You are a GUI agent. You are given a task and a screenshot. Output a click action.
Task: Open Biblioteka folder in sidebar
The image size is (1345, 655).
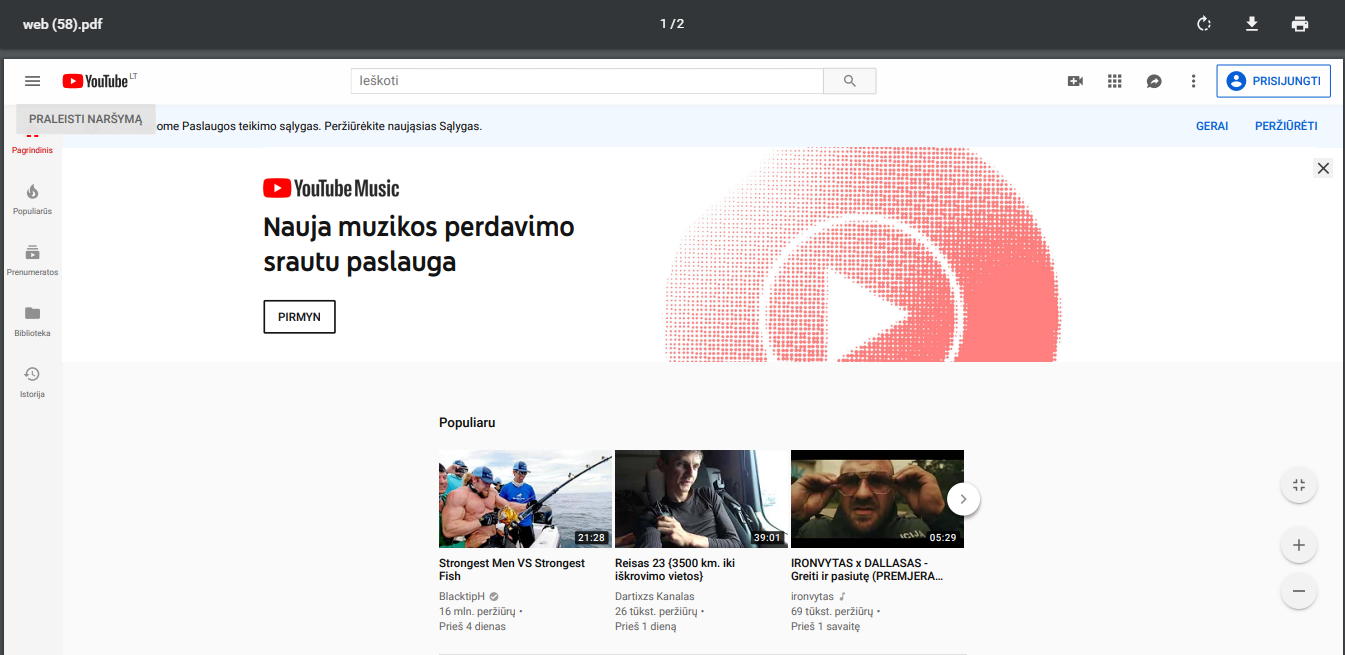(x=32, y=321)
